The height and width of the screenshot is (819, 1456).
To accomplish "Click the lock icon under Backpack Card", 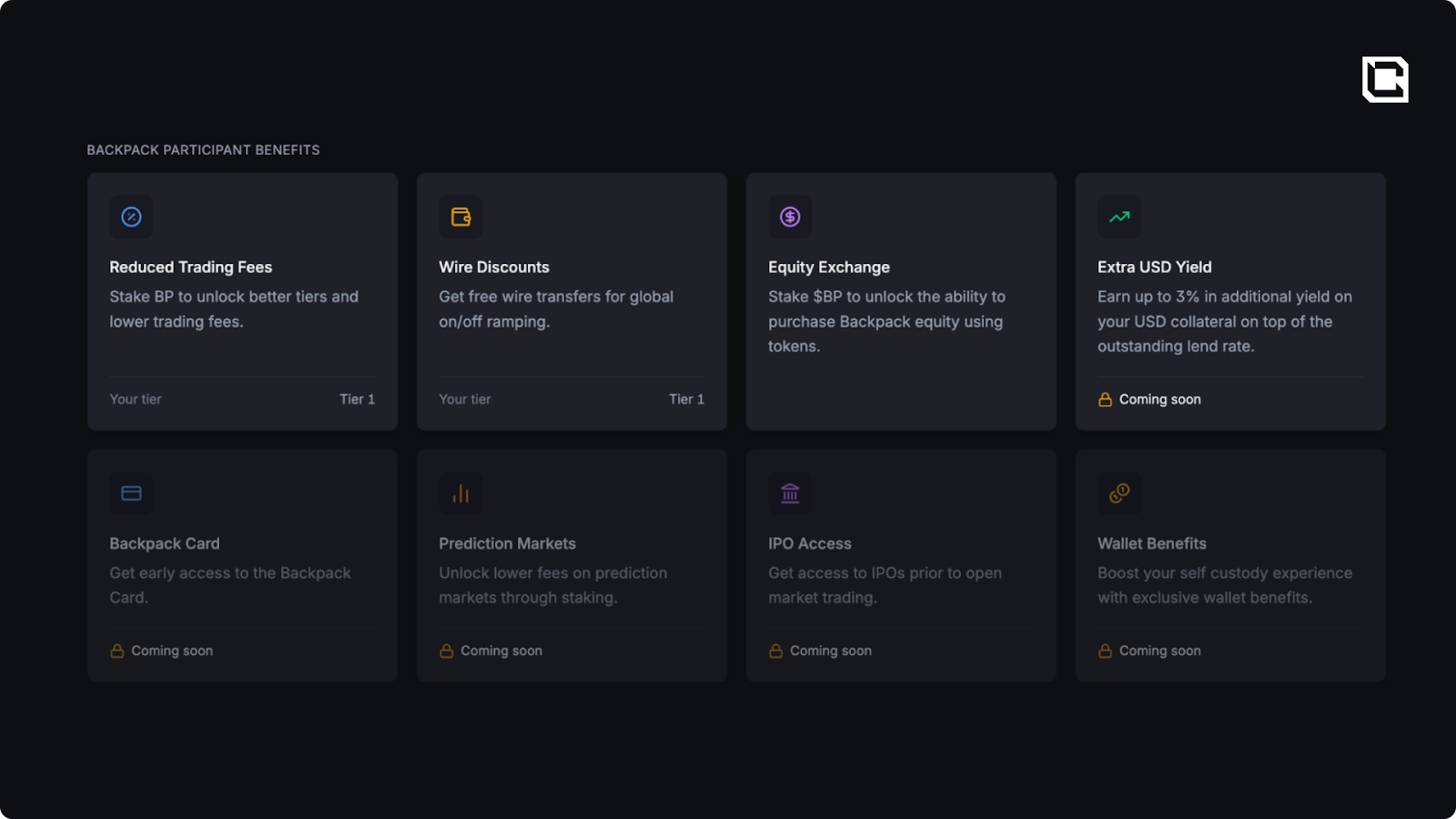I will click(117, 651).
